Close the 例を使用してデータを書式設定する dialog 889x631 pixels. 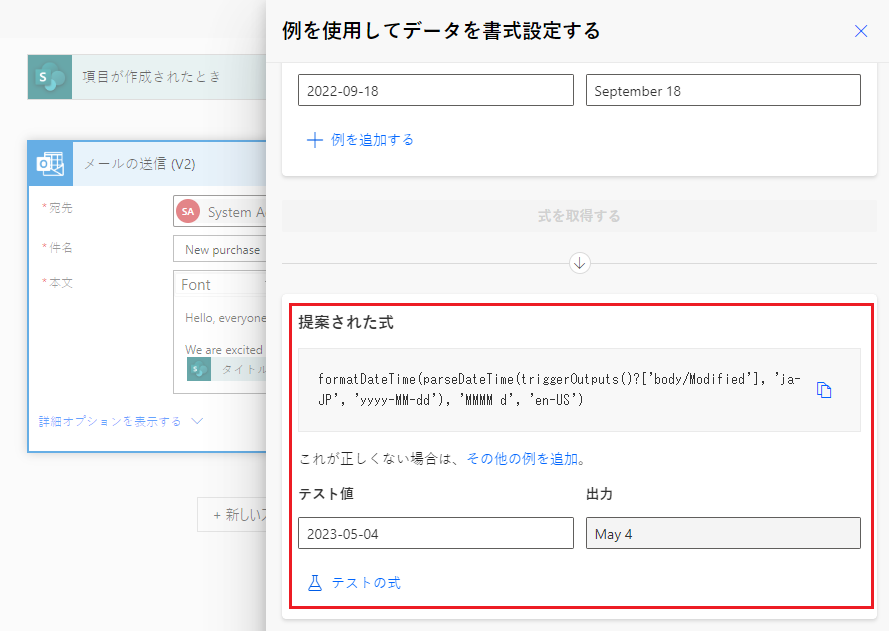(x=861, y=31)
